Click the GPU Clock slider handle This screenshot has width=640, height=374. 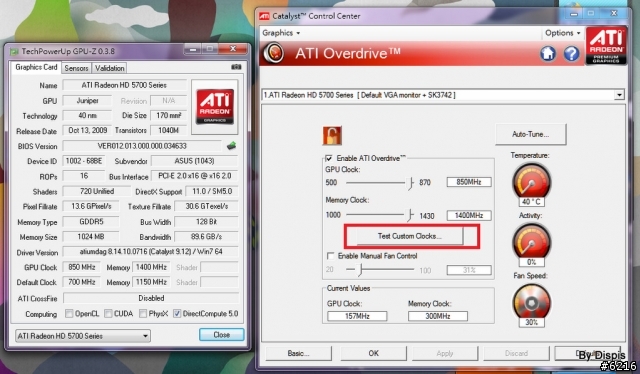(410, 183)
